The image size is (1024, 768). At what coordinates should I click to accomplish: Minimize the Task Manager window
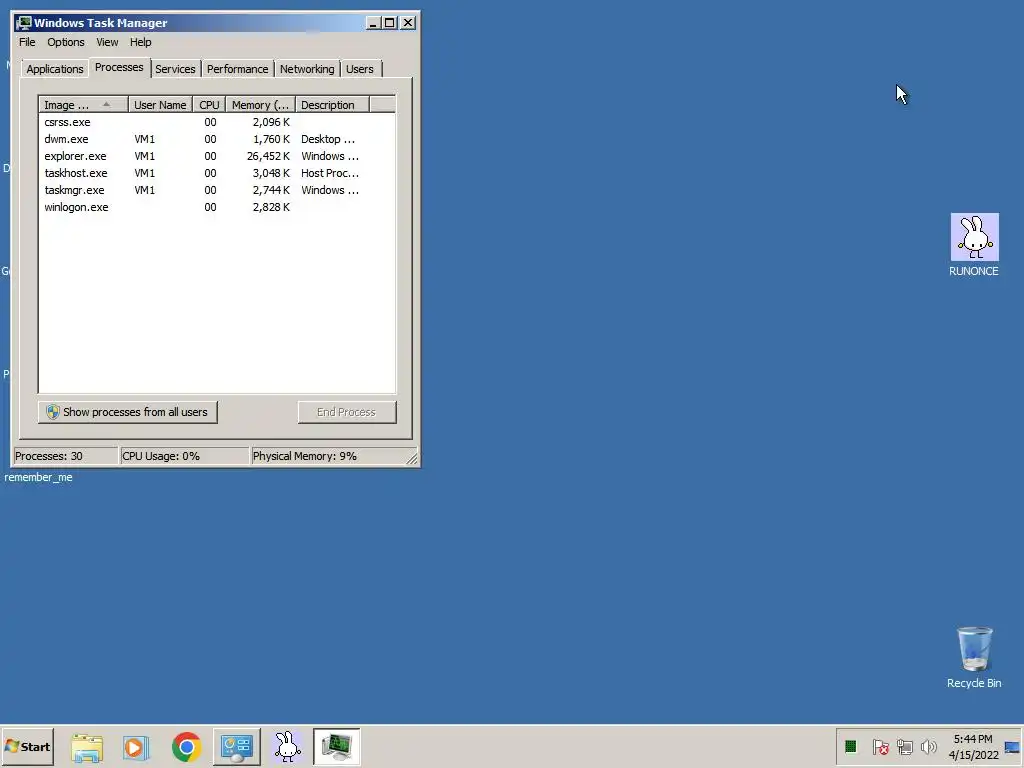pyautogui.click(x=374, y=23)
